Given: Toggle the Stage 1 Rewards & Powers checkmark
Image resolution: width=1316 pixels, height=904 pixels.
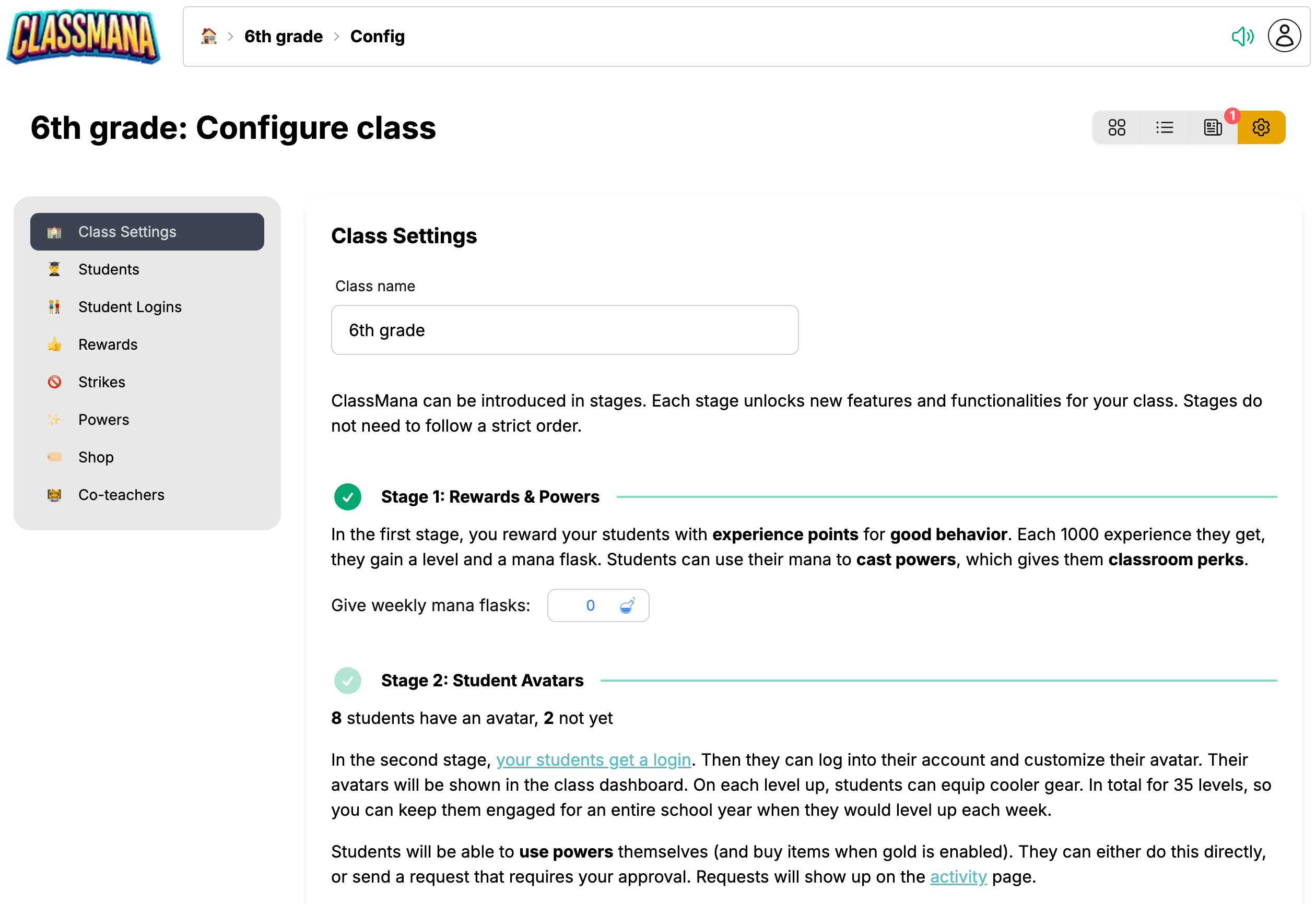Looking at the screenshot, I should pyautogui.click(x=347, y=497).
